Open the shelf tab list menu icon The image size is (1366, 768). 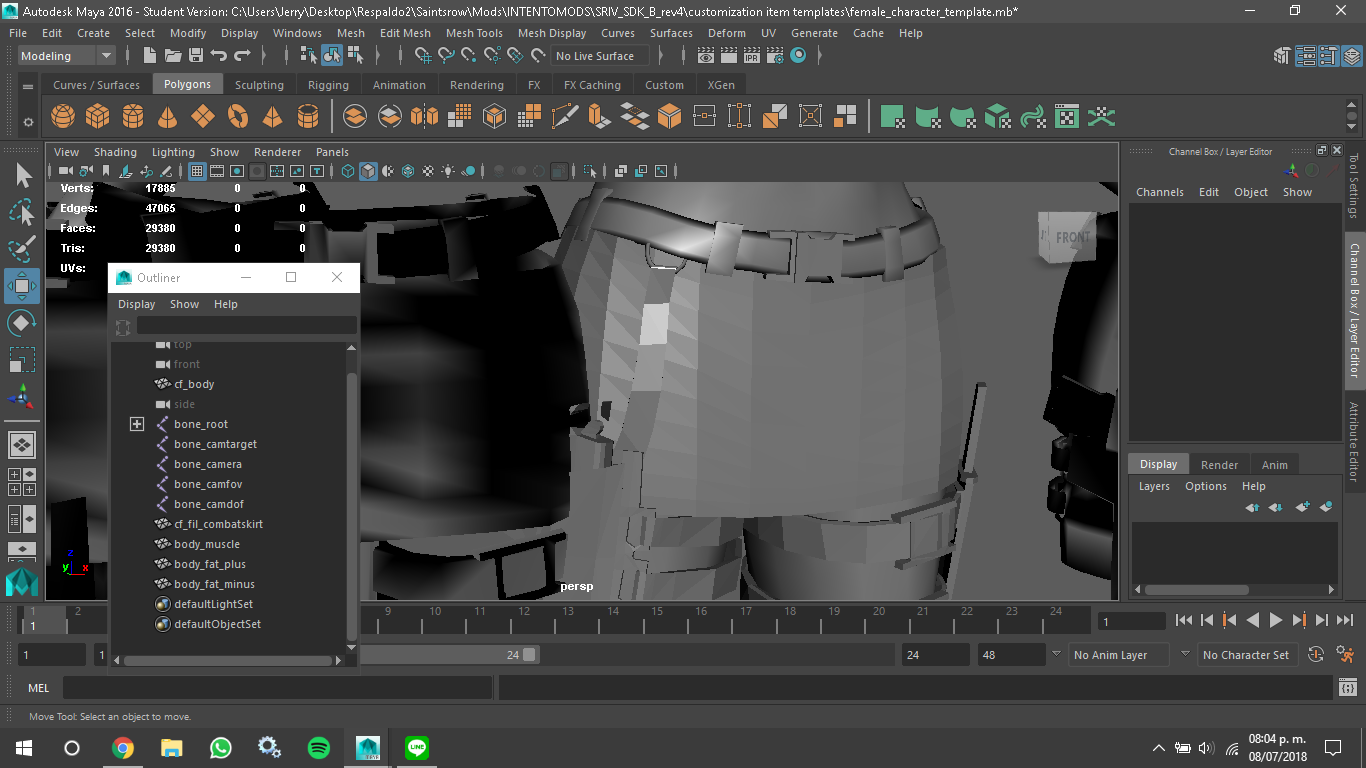(27, 85)
